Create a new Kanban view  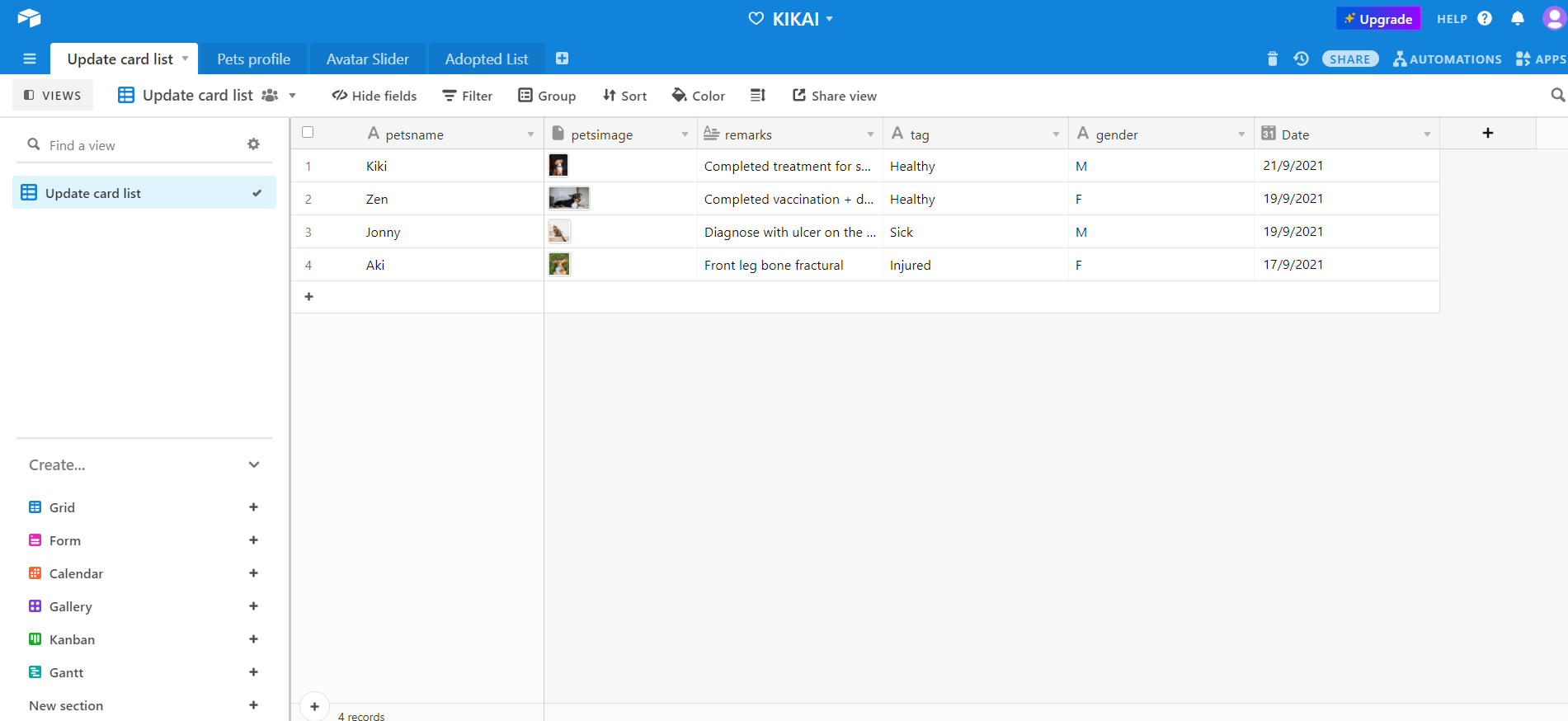(x=253, y=639)
